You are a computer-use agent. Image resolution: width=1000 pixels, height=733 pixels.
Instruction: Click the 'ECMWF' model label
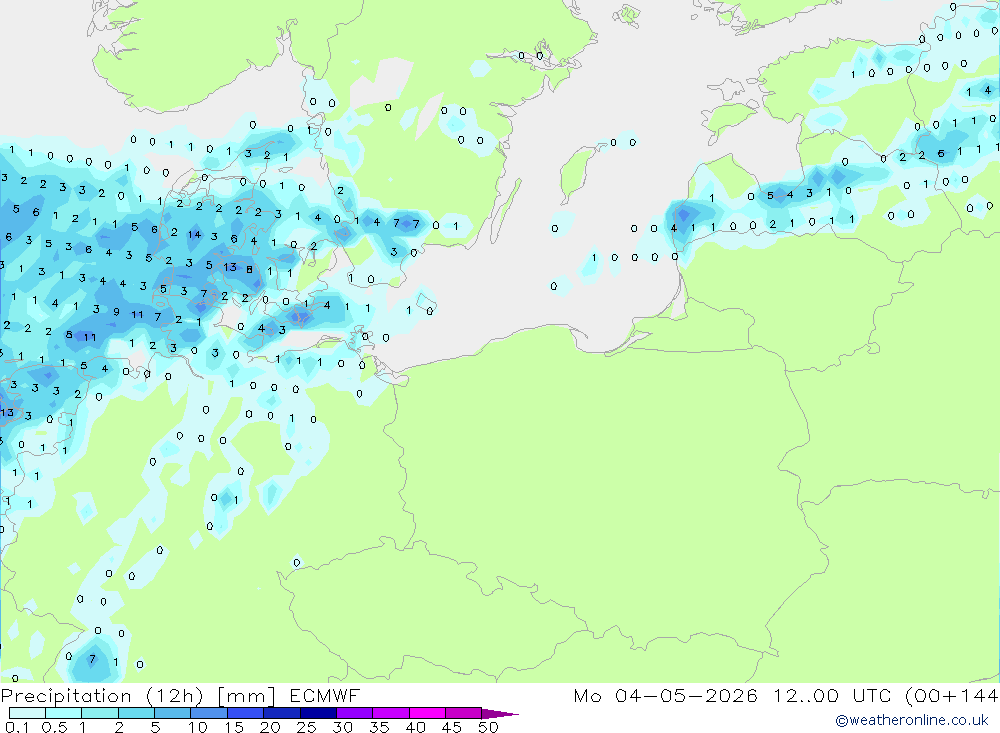(325, 696)
